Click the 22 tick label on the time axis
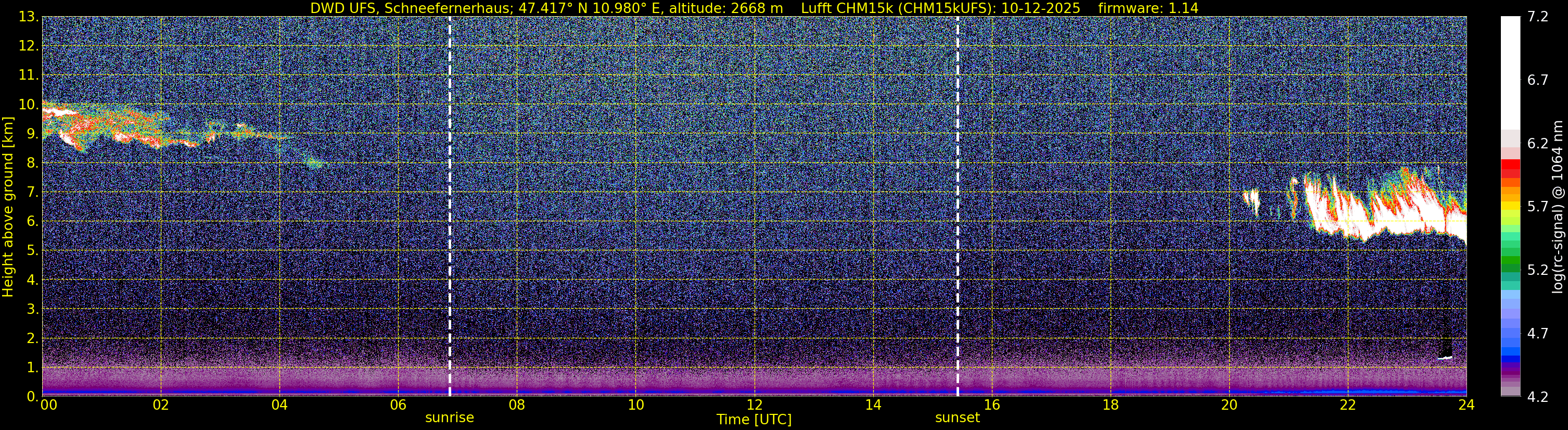Viewport: 1568px width, 430px height. point(1348,405)
